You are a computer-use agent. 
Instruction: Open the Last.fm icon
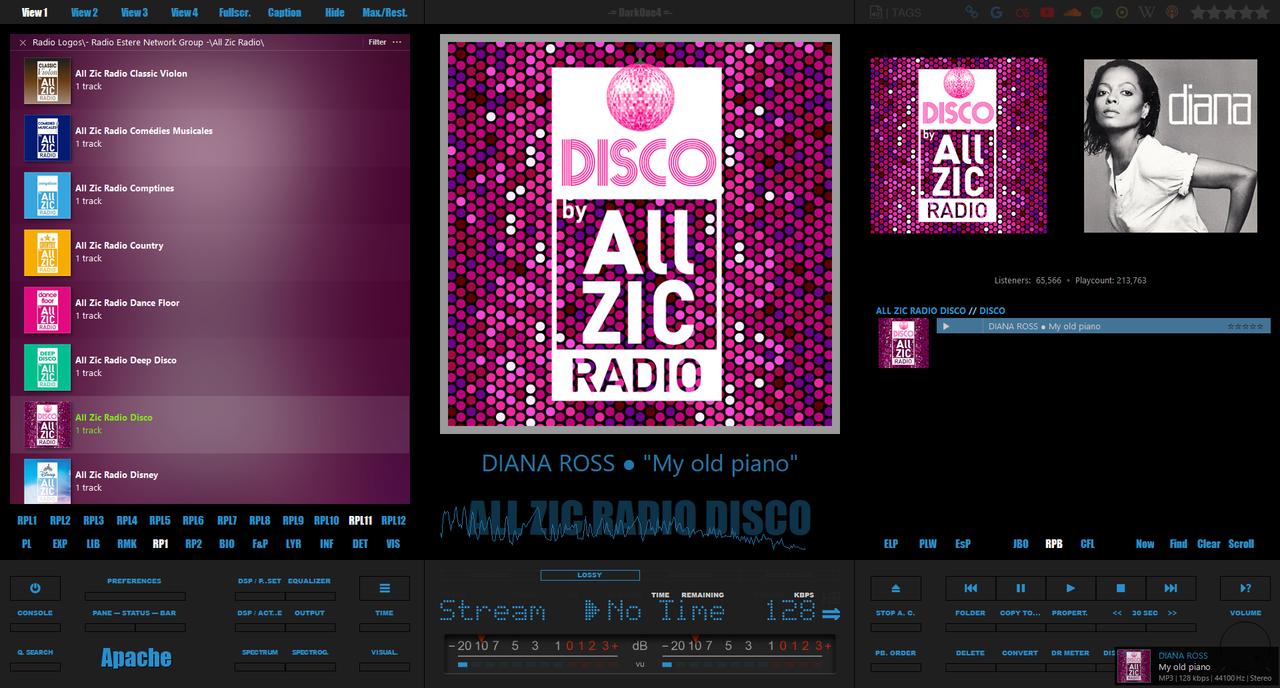[x=1021, y=12]
